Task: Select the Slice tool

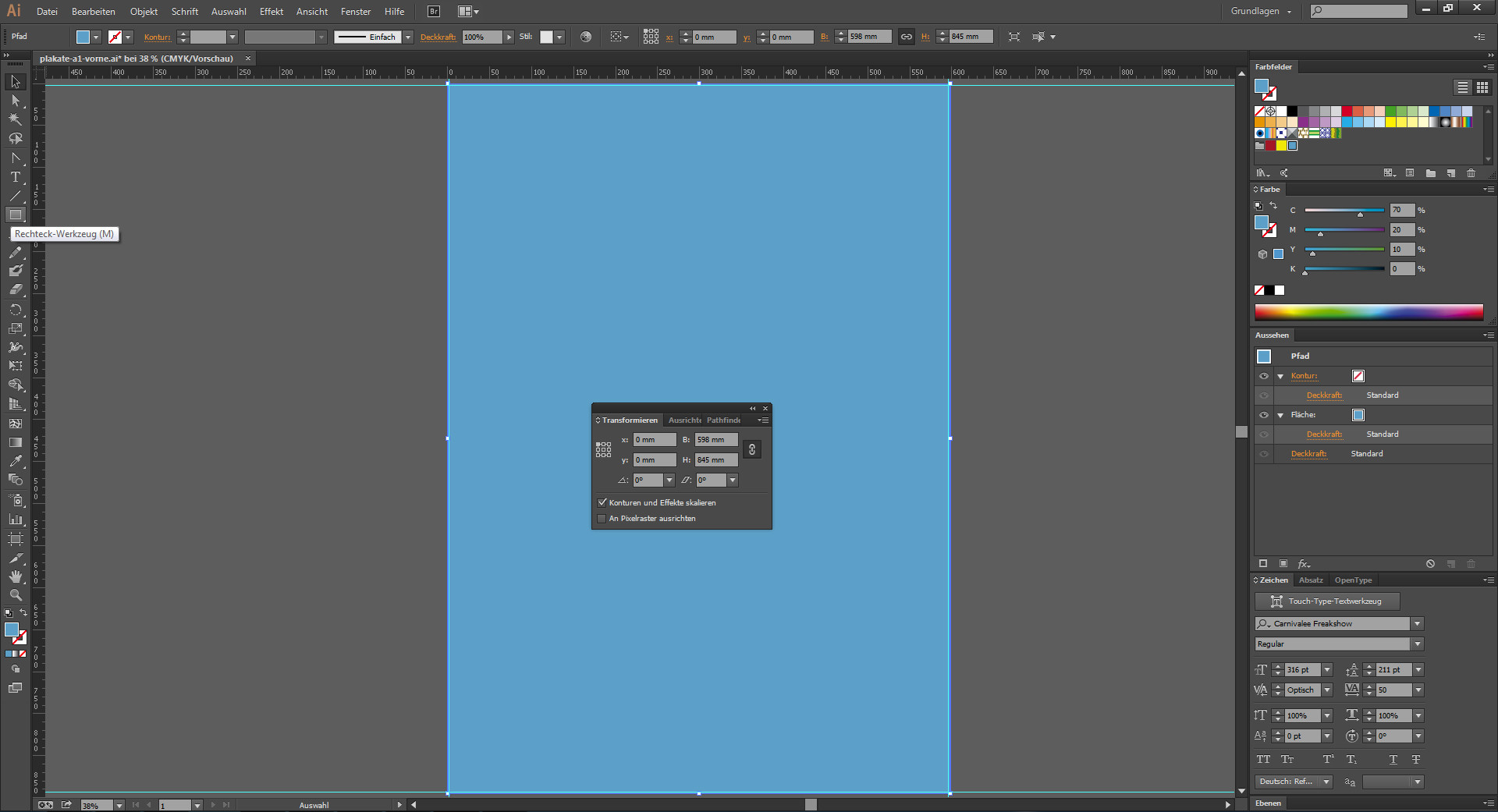Action: [x=15, y=558]
